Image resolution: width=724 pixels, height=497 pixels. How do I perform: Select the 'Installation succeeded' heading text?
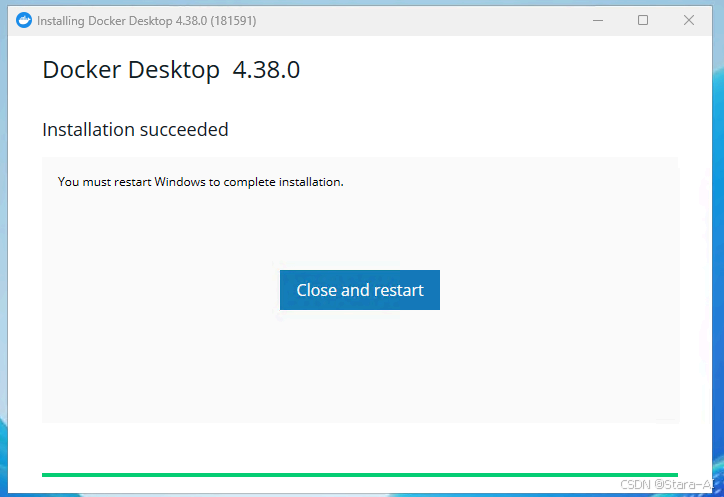[135, 130]
